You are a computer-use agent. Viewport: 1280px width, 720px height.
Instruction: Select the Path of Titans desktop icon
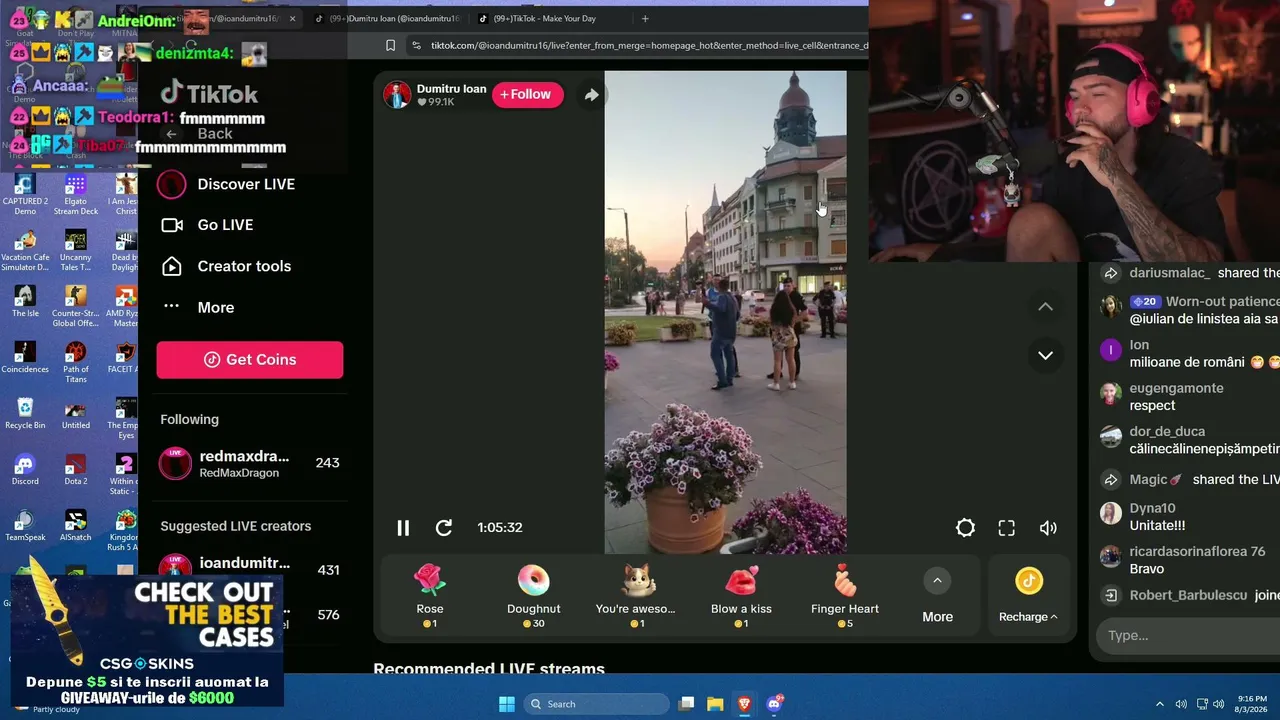(x=75, y=363)
